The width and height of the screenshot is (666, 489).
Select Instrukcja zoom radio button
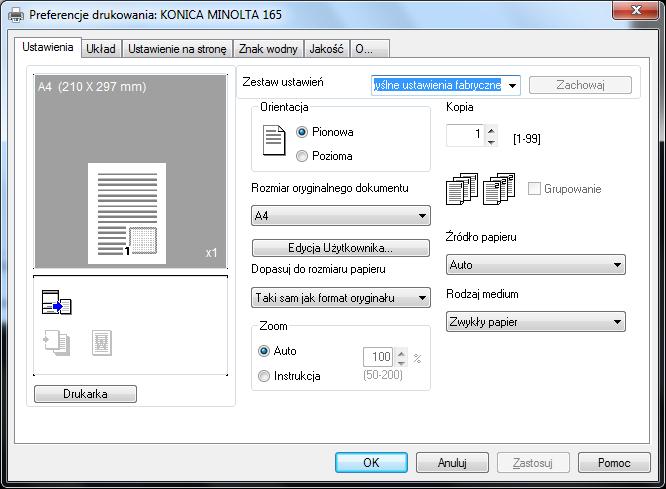pyautogui.click(x=264, y=376)
